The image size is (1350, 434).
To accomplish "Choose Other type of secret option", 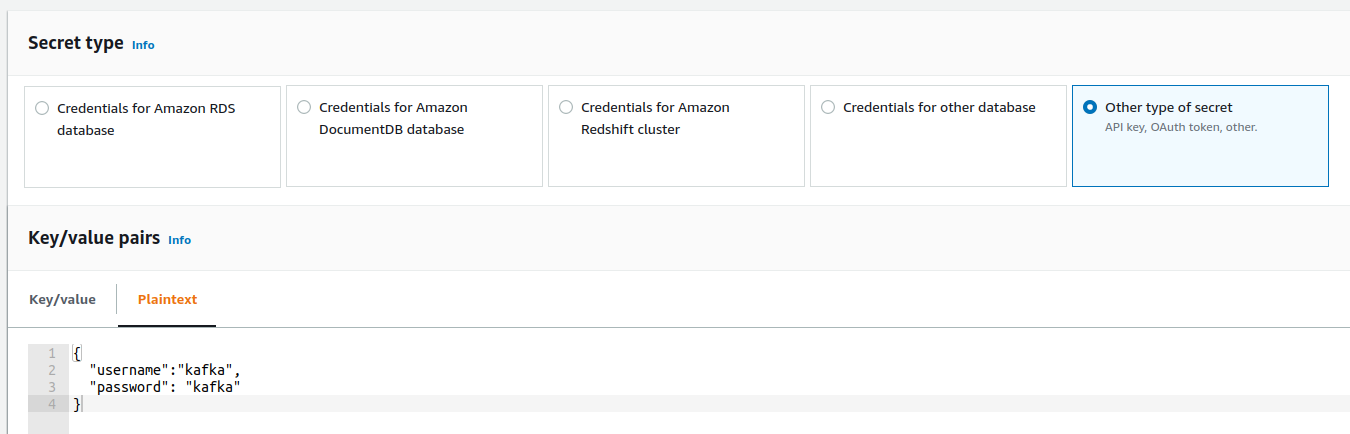I will point(1090,108).
